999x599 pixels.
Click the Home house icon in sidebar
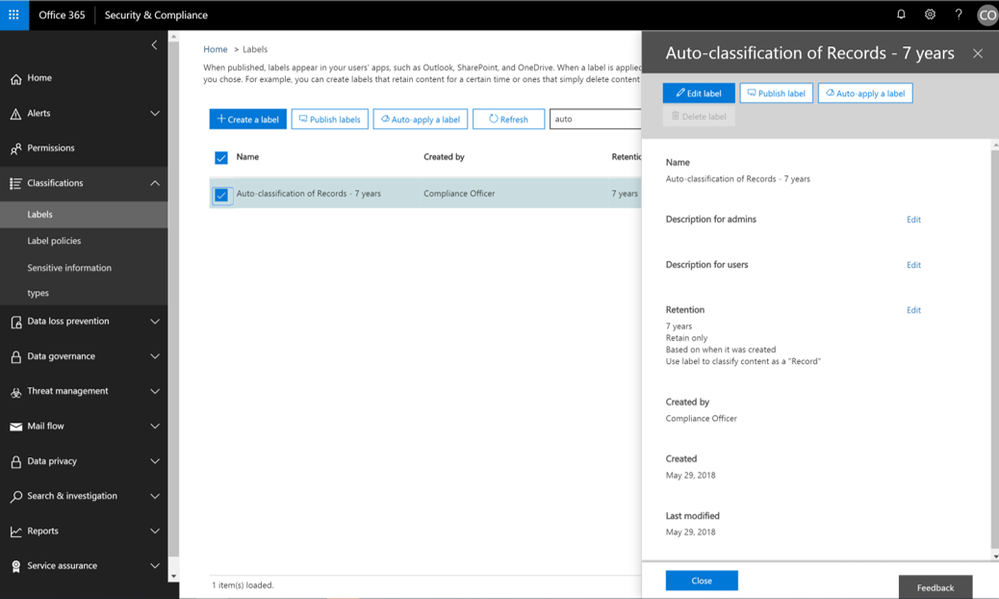coord(15,78)
